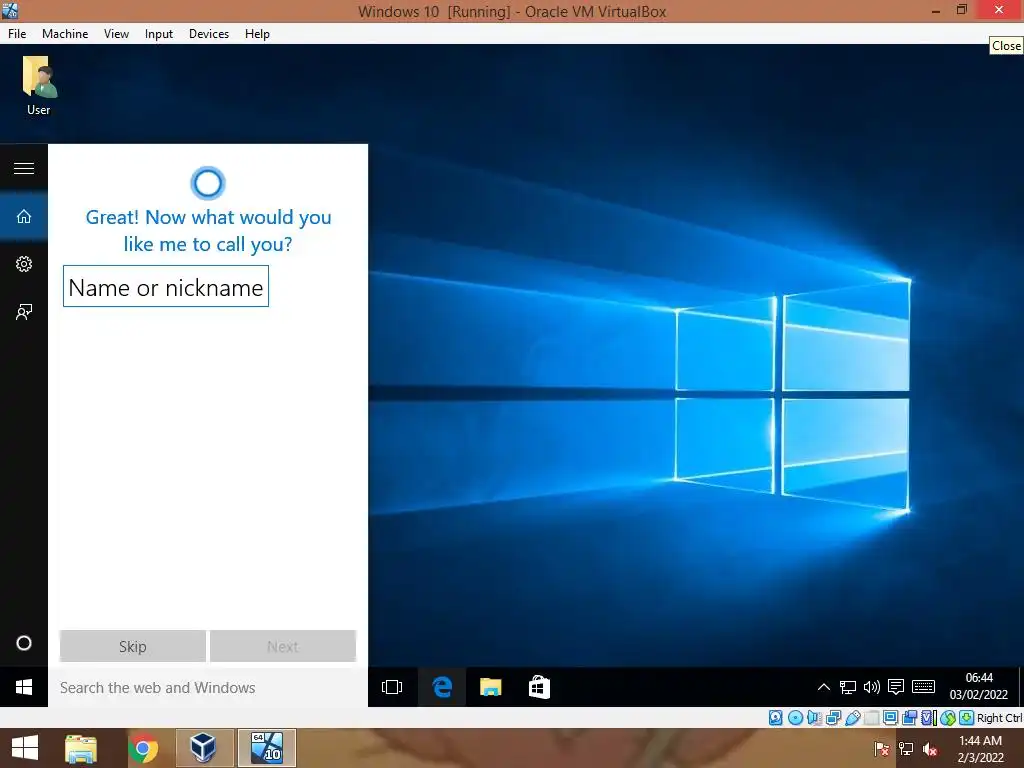Click VirtualBox optical disk indicator
1024x768 pixels.
coord(795,718)
